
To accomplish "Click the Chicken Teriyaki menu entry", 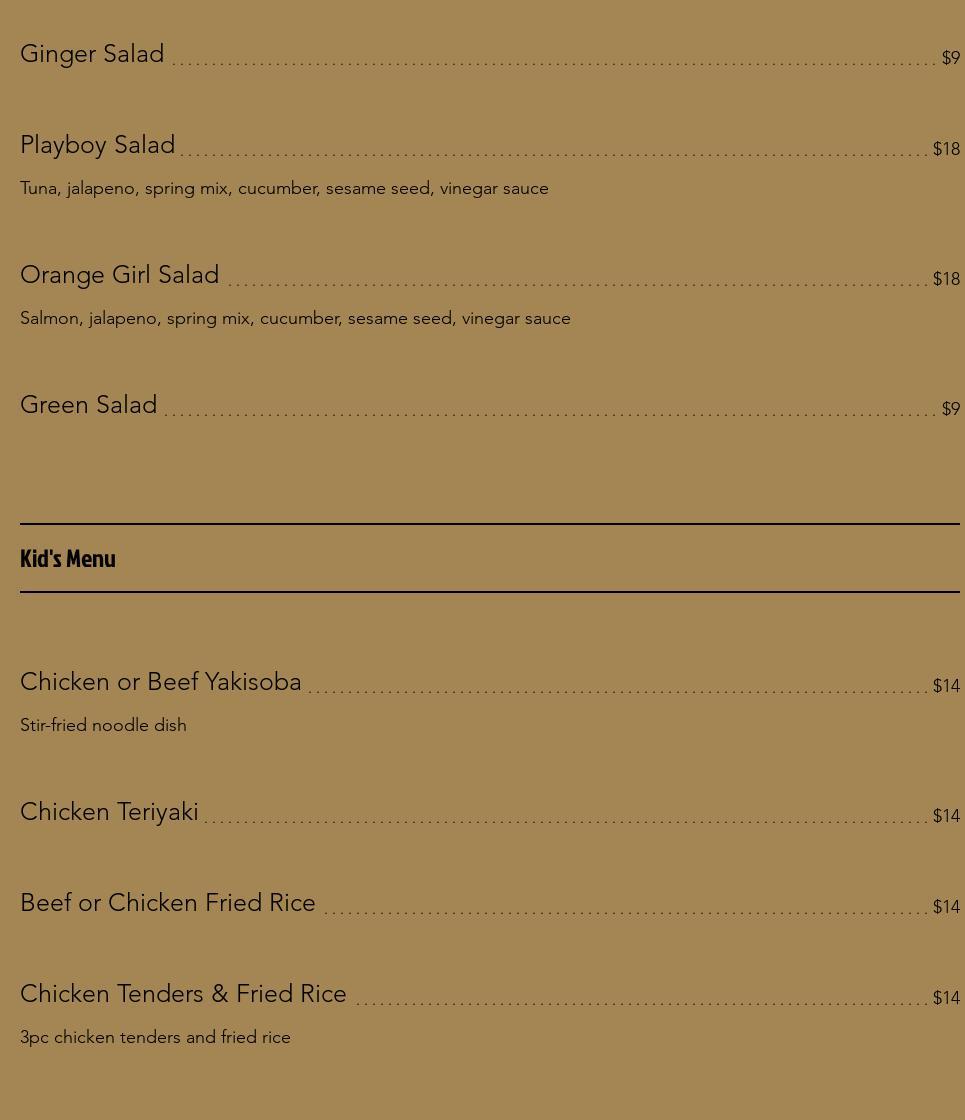I will tap(109, 812).
